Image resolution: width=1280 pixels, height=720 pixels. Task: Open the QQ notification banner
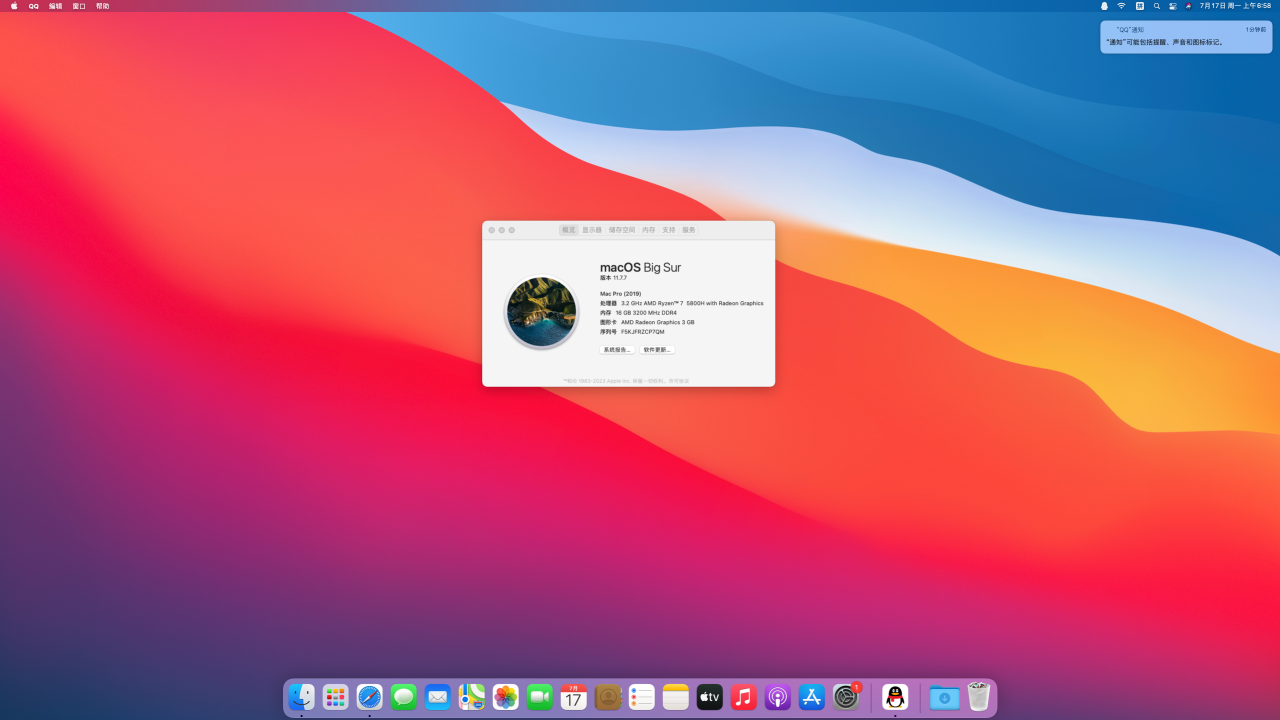(1186, 37)
